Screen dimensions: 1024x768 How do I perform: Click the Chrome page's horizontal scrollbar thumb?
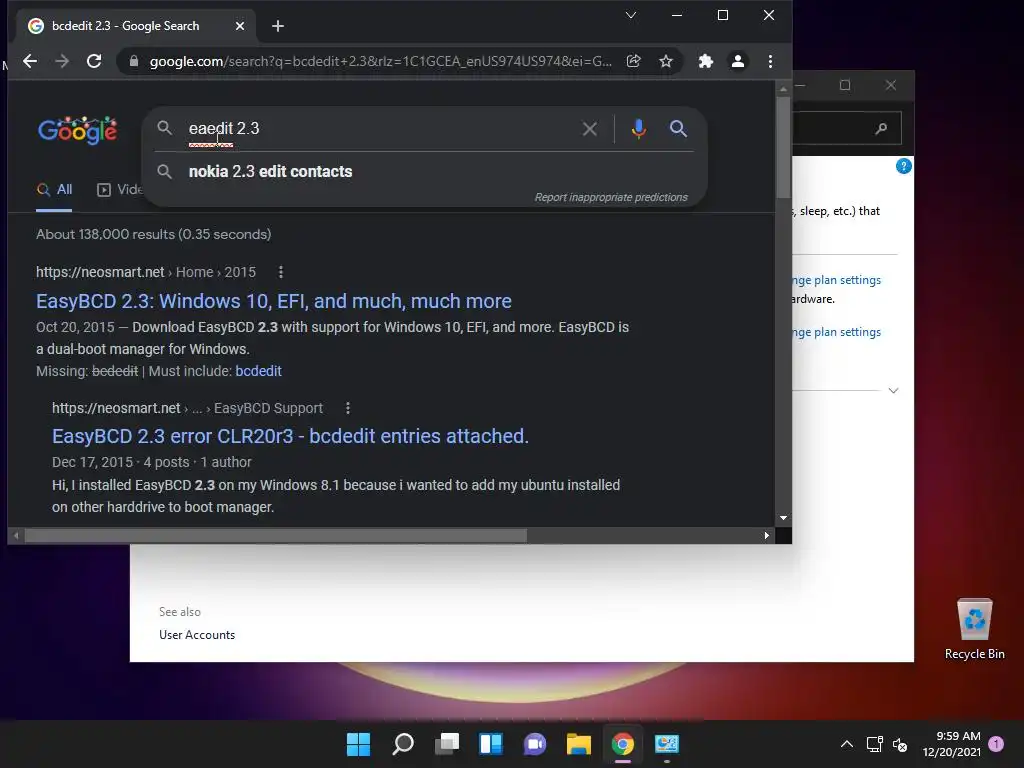(x=276, y=536)
